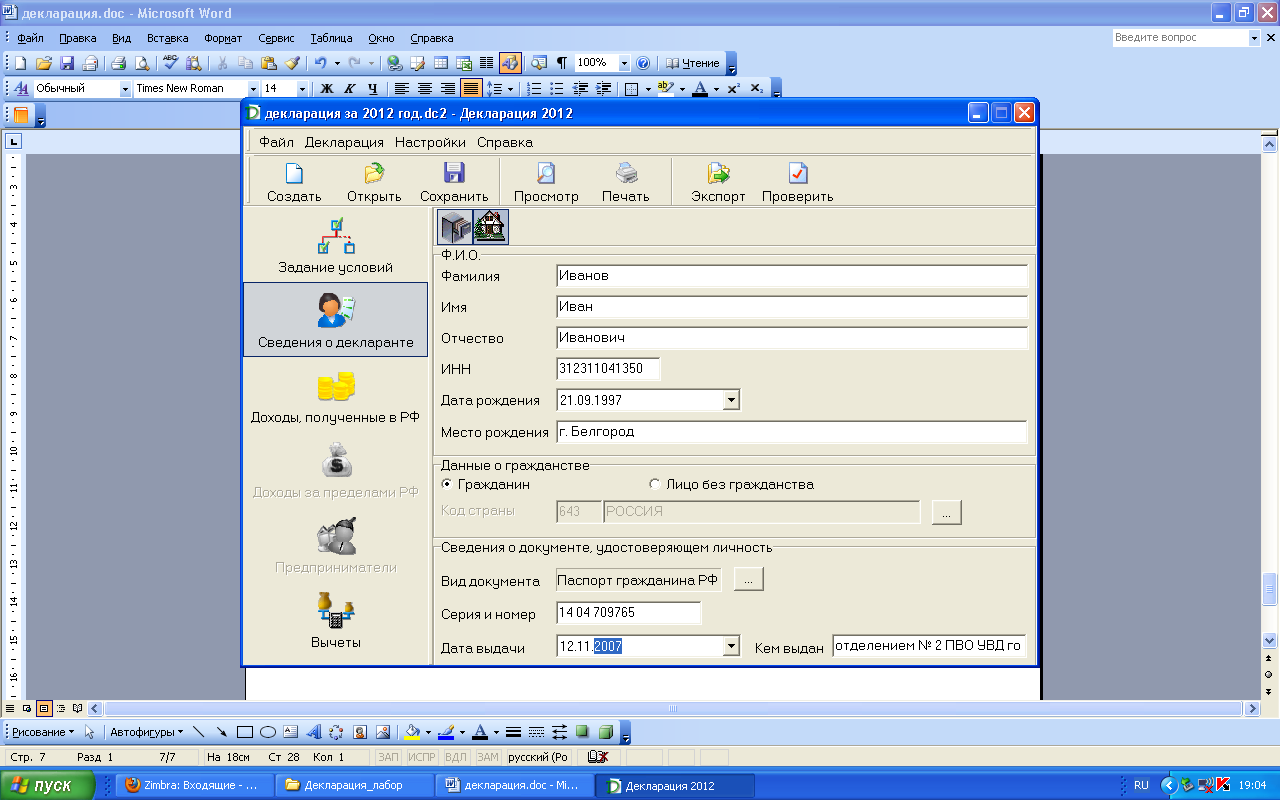1280x800 pixels.
Task: Expand the Дата рождения date dropdown
Action: coord(731,400)
